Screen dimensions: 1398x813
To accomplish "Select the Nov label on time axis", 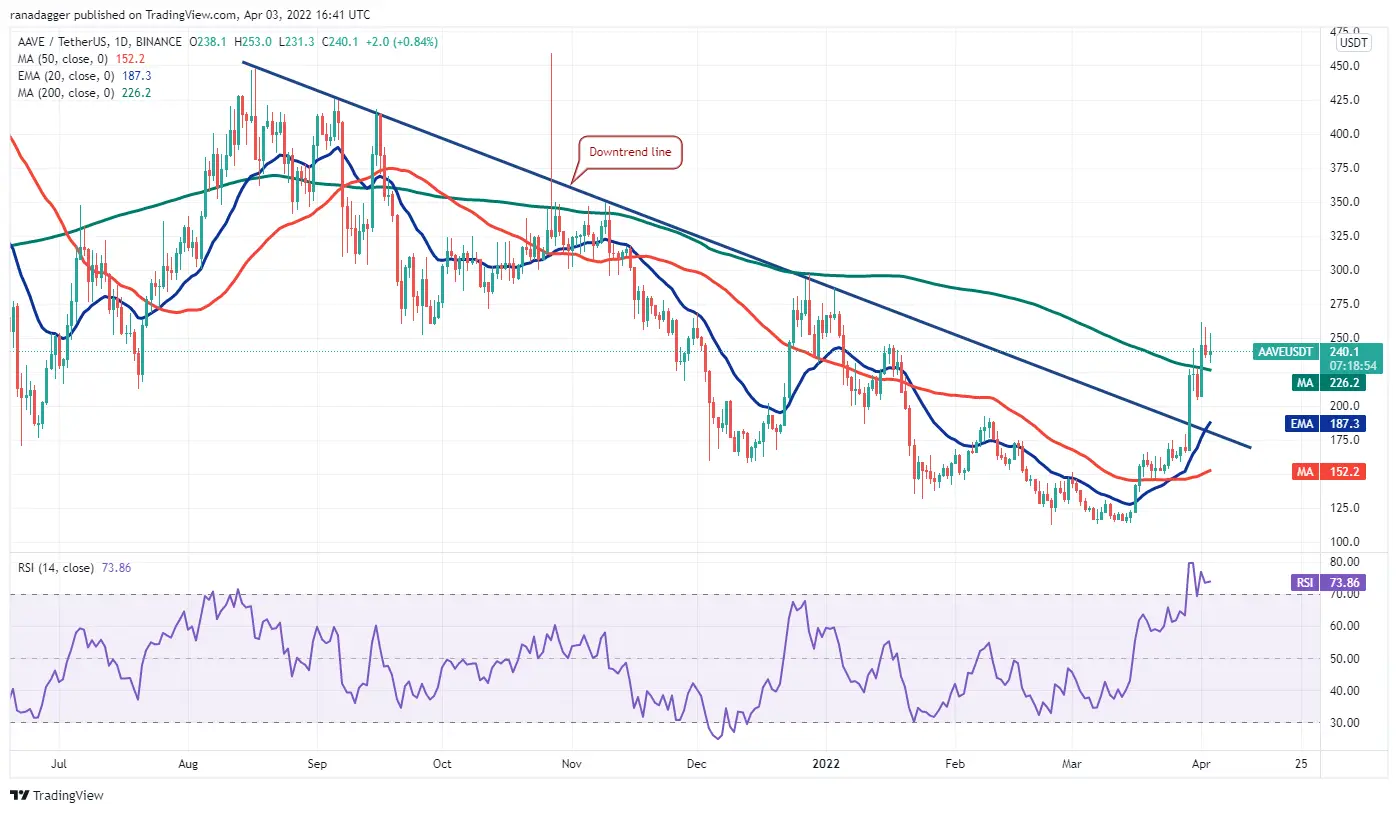I will click(571, 763).
